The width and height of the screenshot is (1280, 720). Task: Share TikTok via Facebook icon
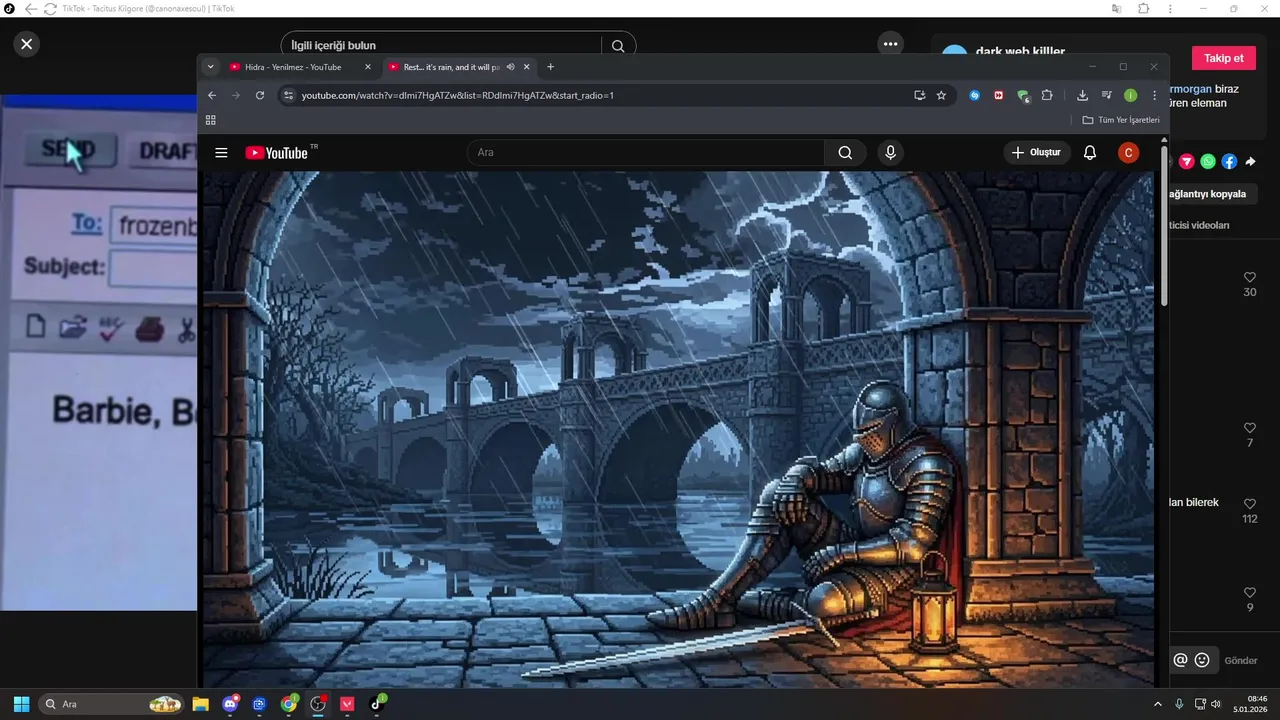(x=1229, y=162)
